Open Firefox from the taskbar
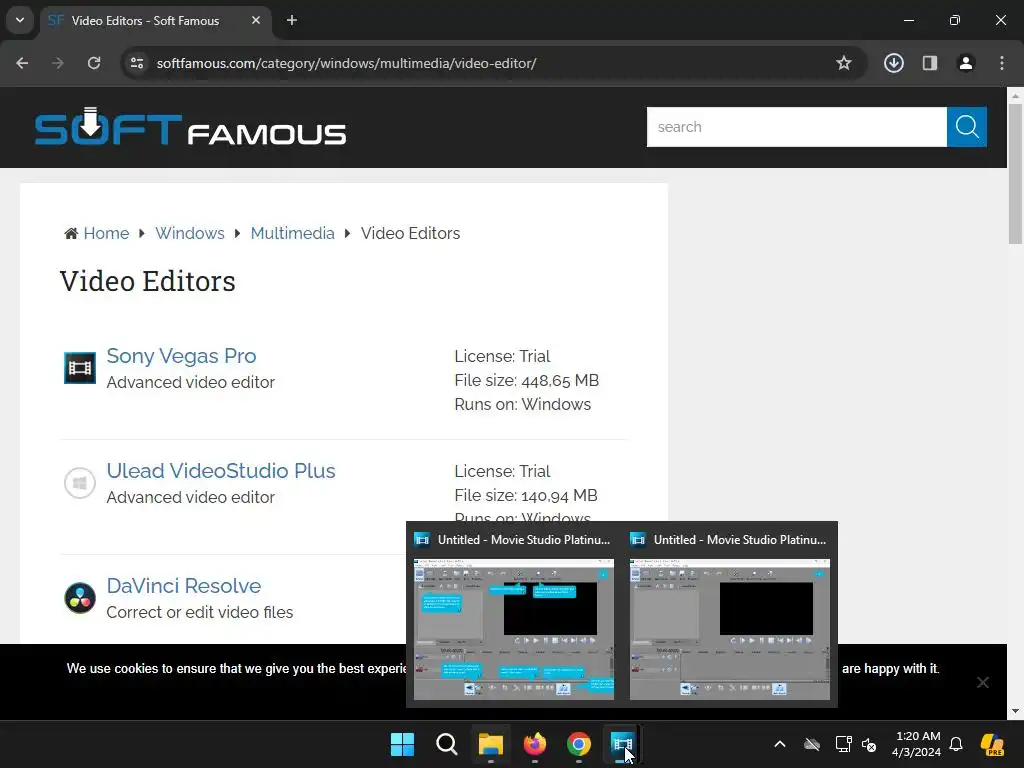This screenshot has height=768, width=1024. tap(535, 744)
